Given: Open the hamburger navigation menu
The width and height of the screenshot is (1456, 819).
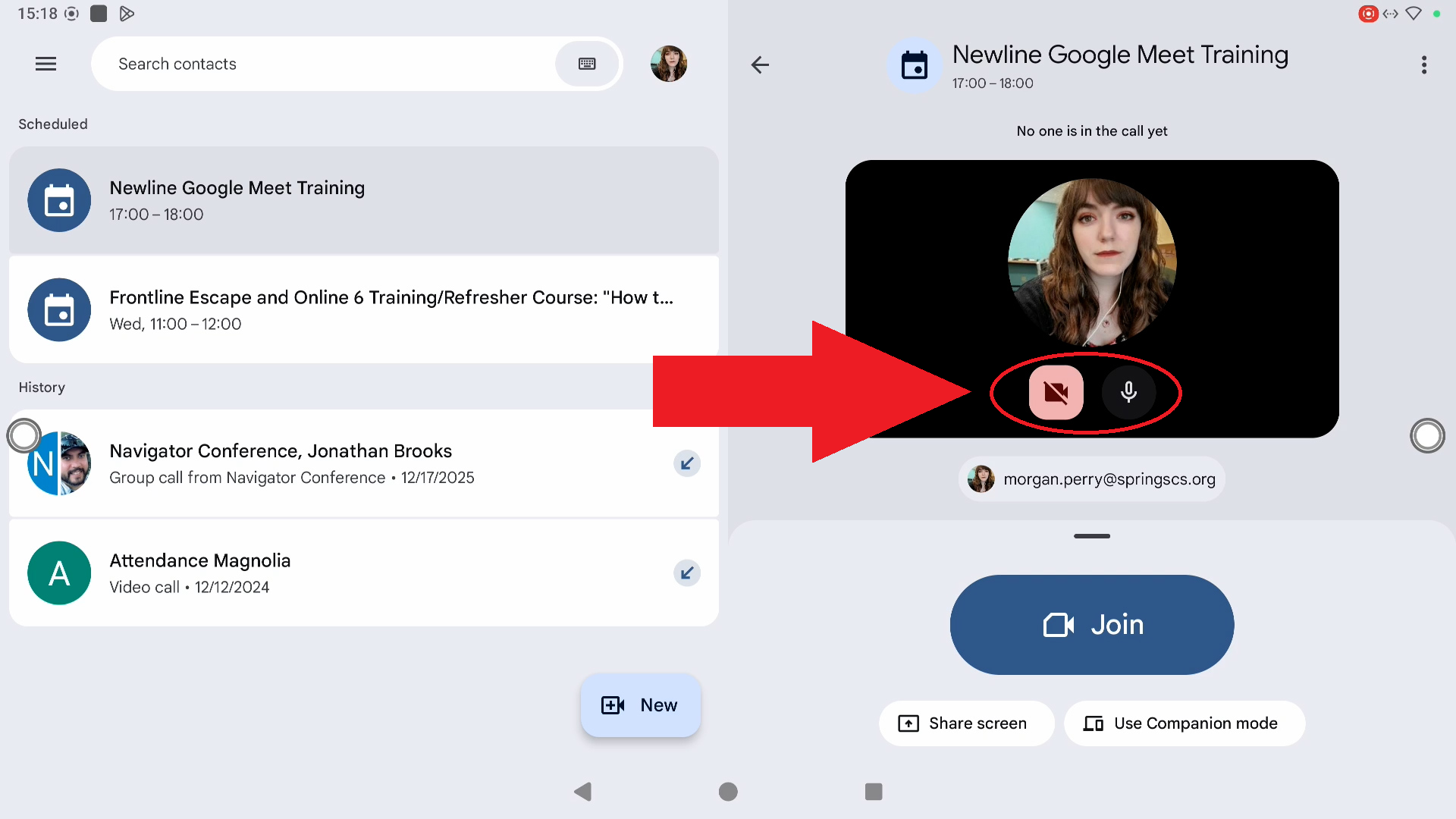Looking at the screenshot, I should tap(45, 64).
